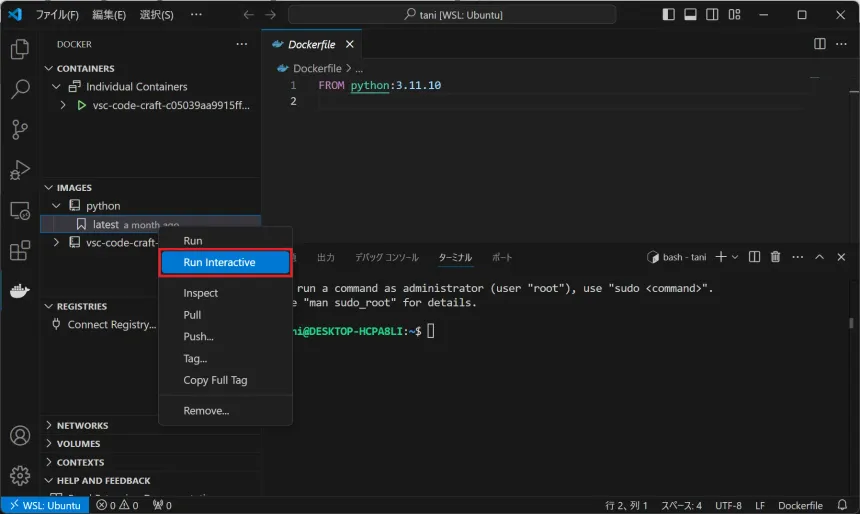Split the editor to the right
This screenshot has width=860, height=514.
819,44
